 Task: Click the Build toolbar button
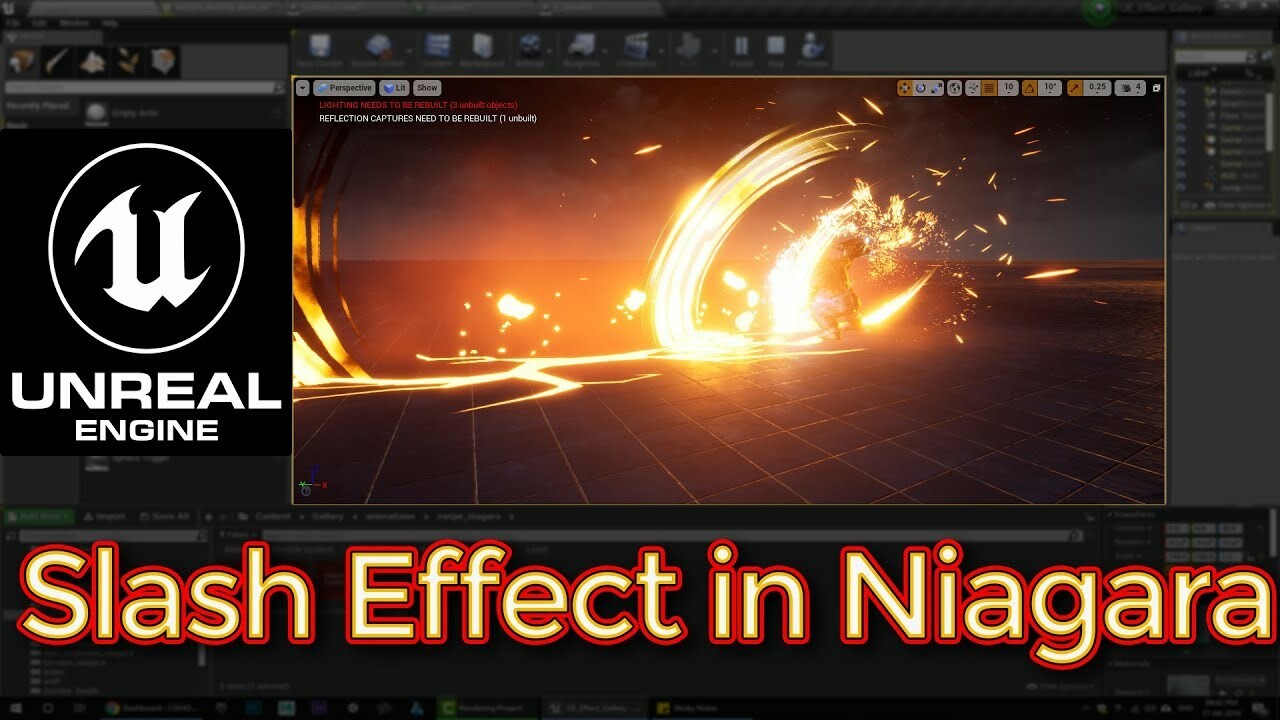coord(689,50)
